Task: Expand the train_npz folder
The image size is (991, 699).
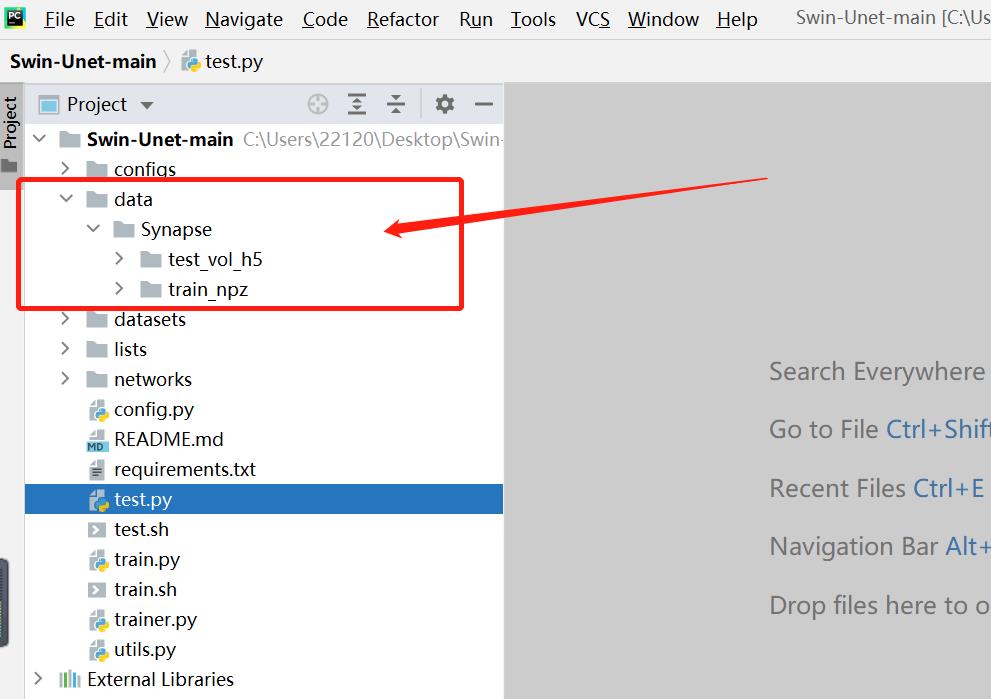Action: coord(119,289)
